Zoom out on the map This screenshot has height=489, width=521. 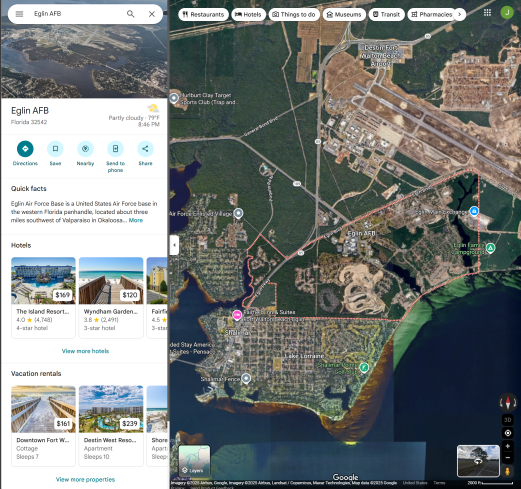pos(508,458)
